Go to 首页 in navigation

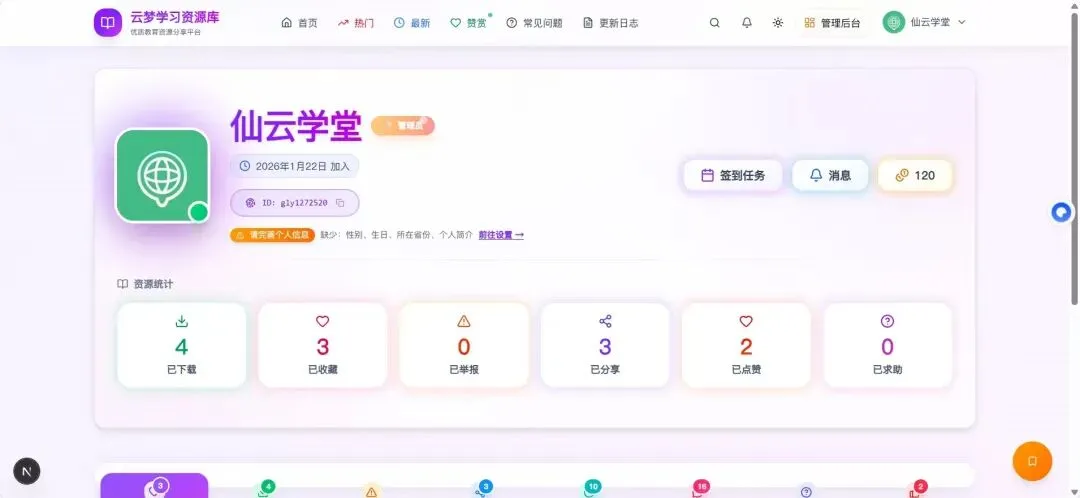300,23
